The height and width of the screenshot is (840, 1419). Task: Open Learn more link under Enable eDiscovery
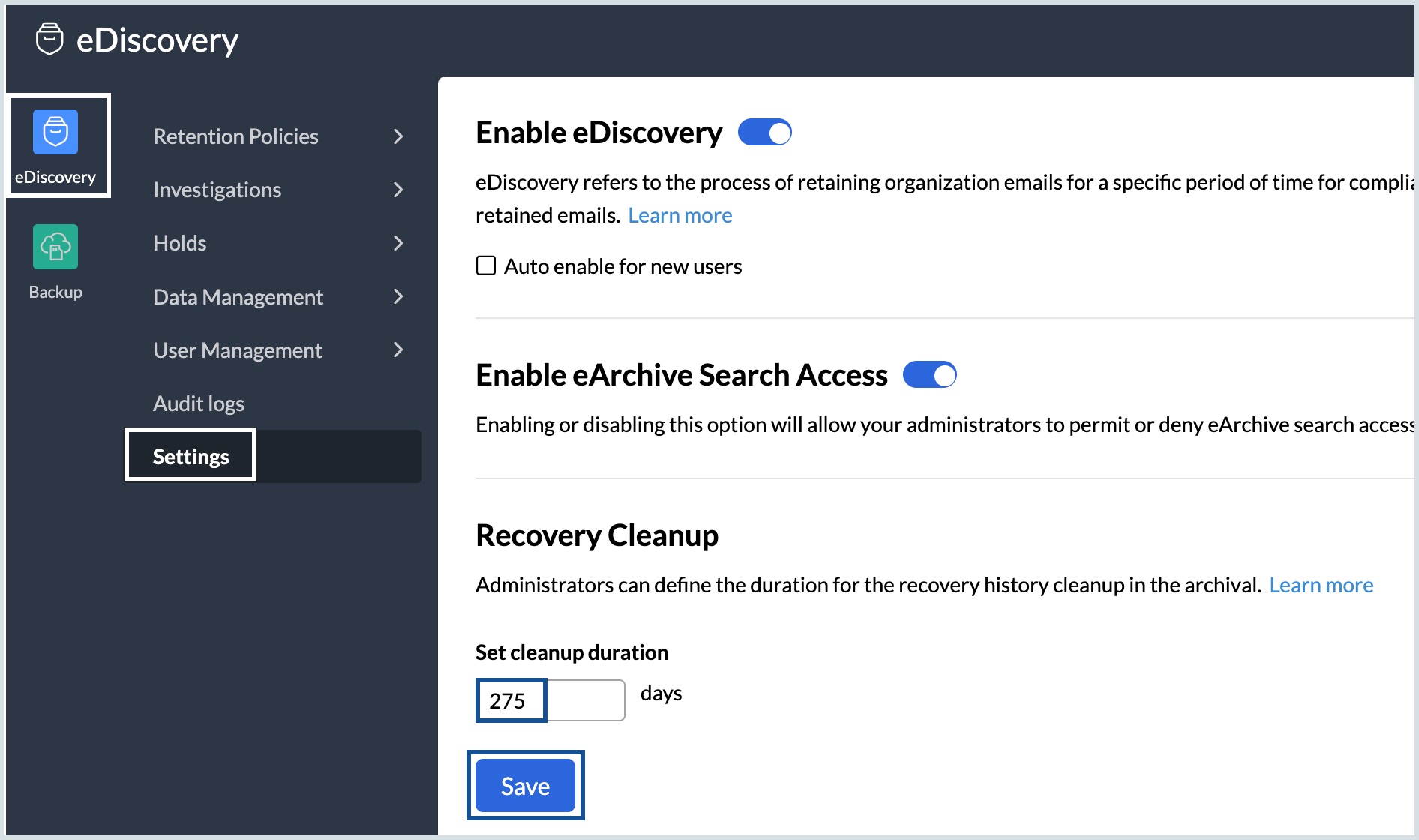click(679, 216)
